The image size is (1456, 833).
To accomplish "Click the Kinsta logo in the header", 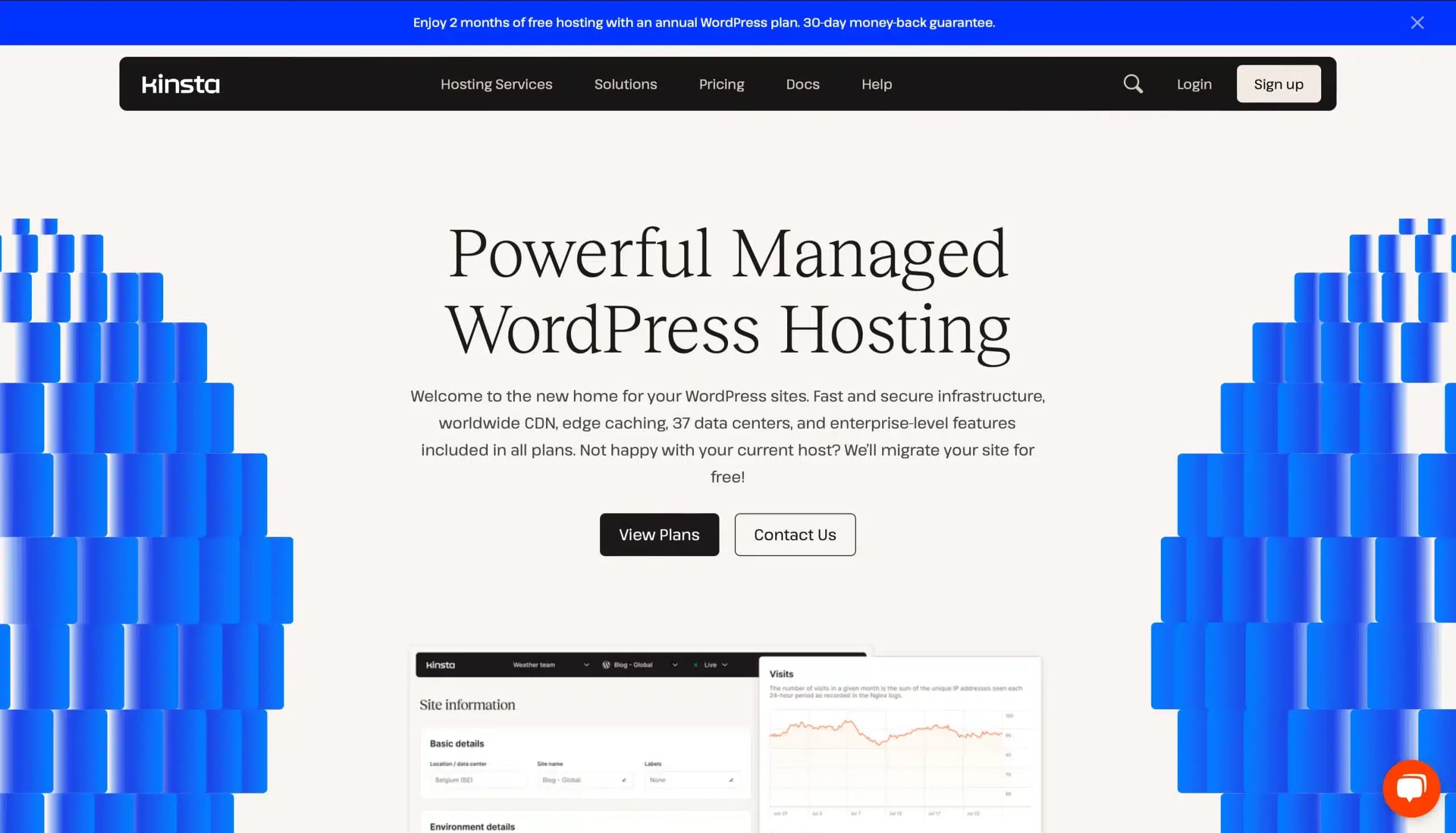I will click(x=180, y=83).
